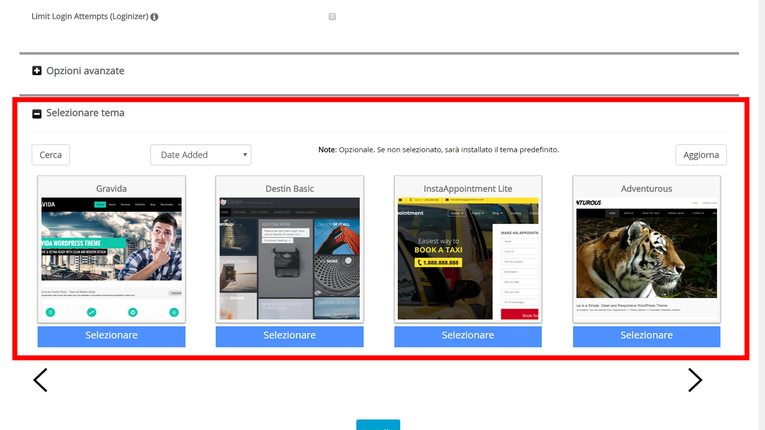Open the Adventurous tiger theme preview thumbnail
The image size is (765, 430).
coord(646,258)
